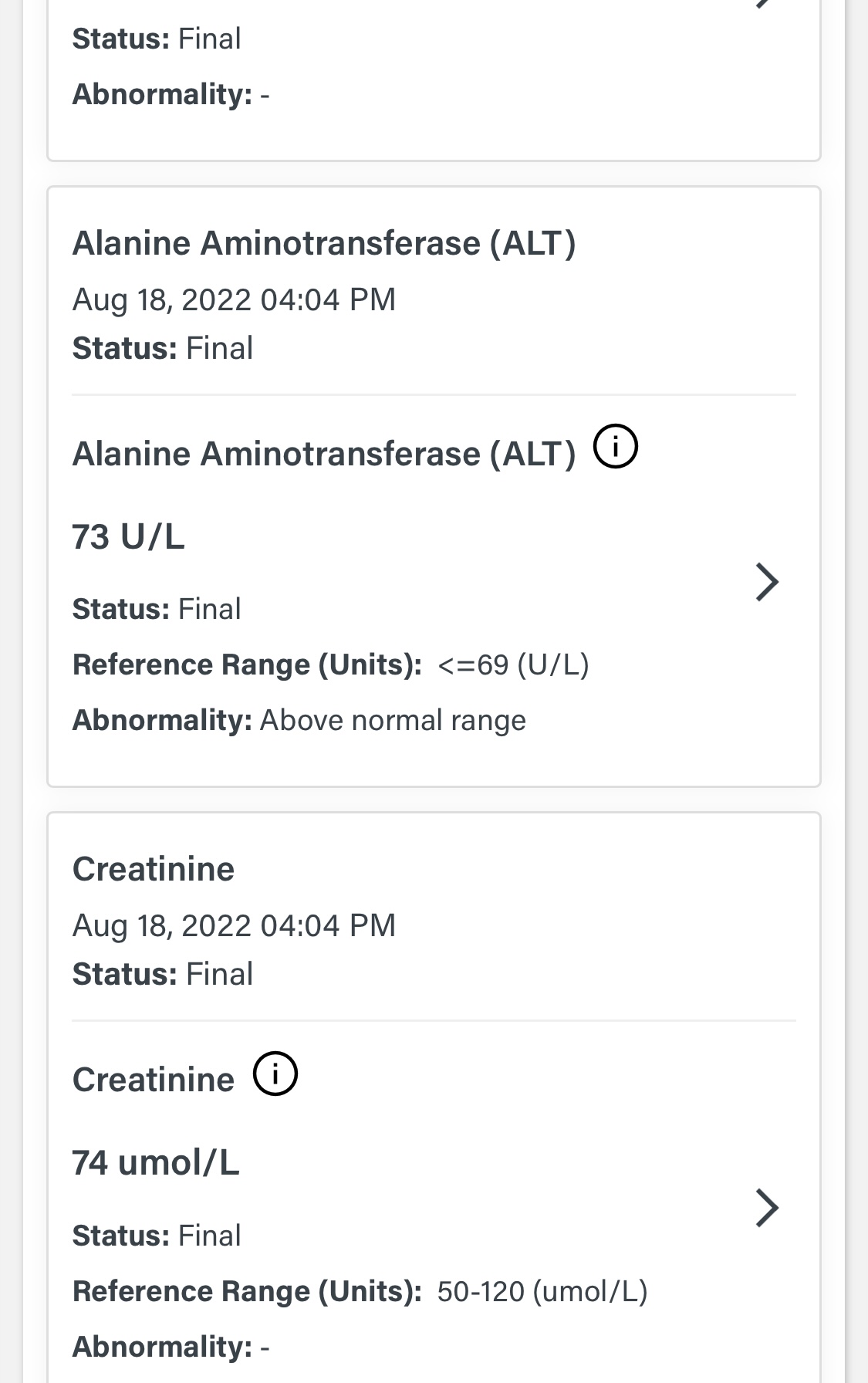Open info icon beside Alanine Aminotransferase (ALT)
Image resolution: width=868 pixels, height=1383 pixels.
(615, 448)
